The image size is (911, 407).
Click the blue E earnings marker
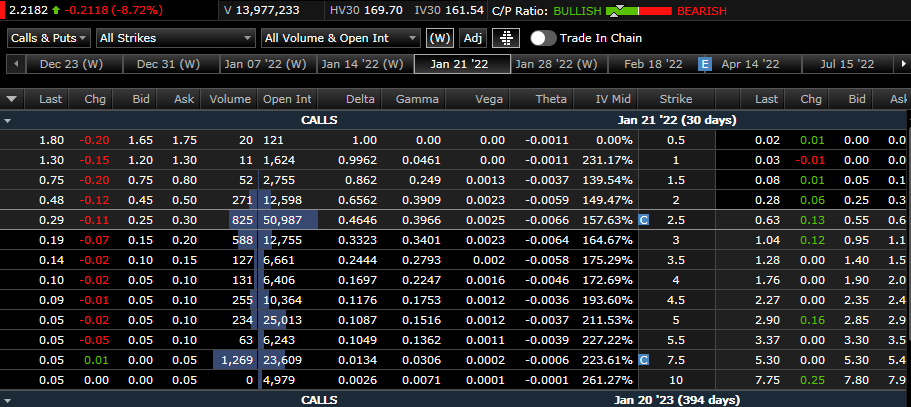[x=705, y=64]
